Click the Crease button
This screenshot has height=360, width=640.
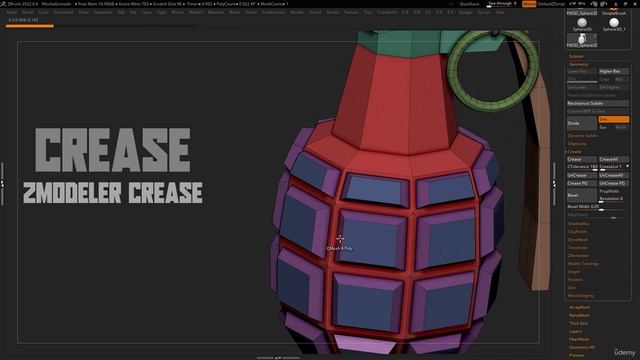point(582,159)
